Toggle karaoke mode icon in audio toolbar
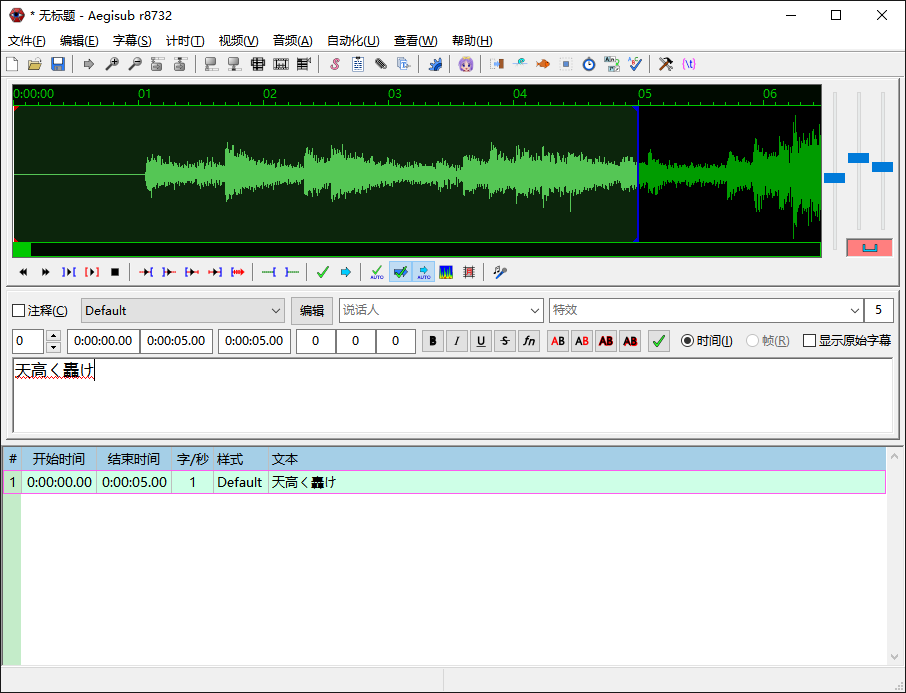Screen dimensions: 906x693 (x=498, y=272)
